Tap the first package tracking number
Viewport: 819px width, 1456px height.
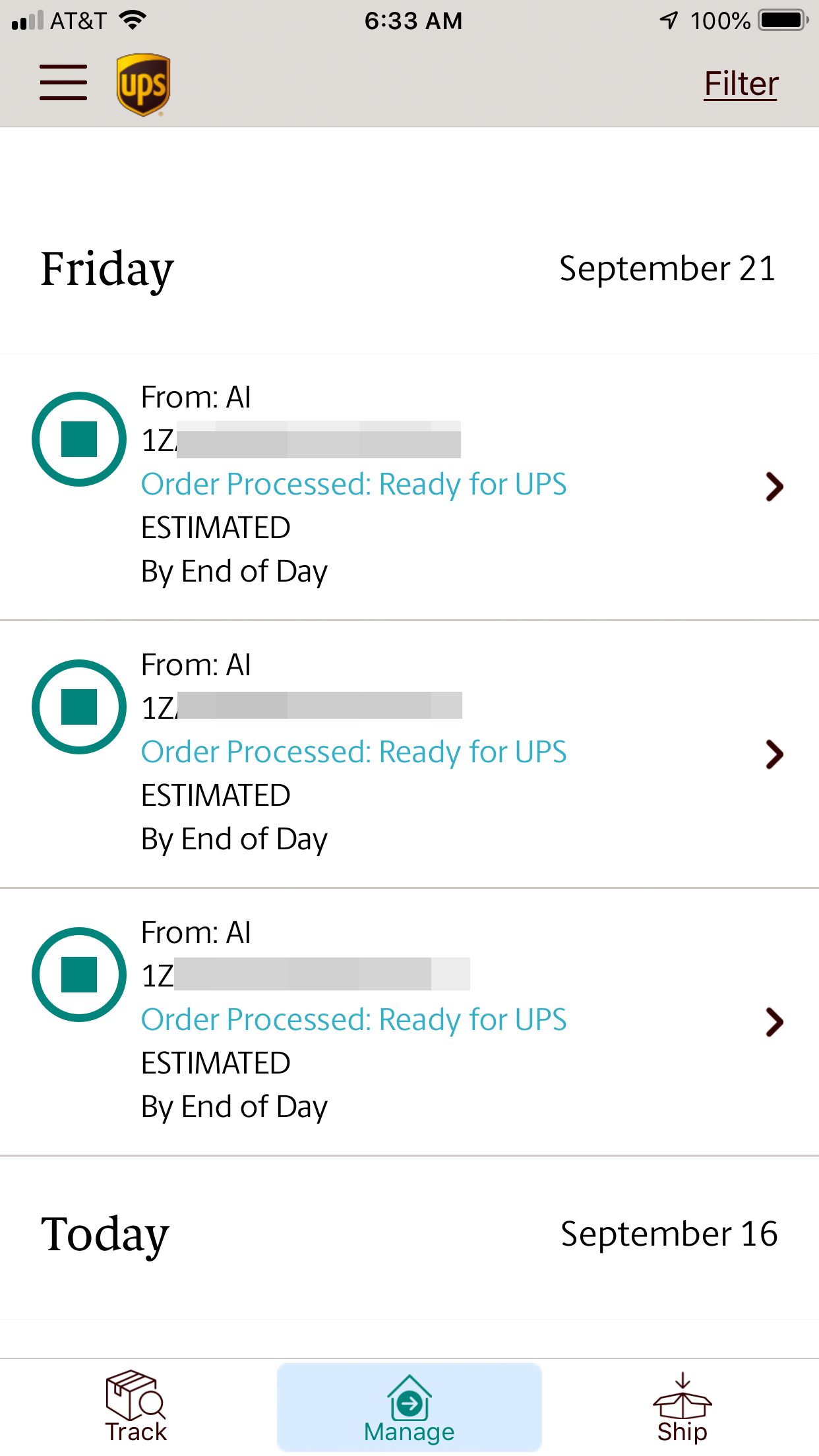pyautogui.click(x=301, y=440)
